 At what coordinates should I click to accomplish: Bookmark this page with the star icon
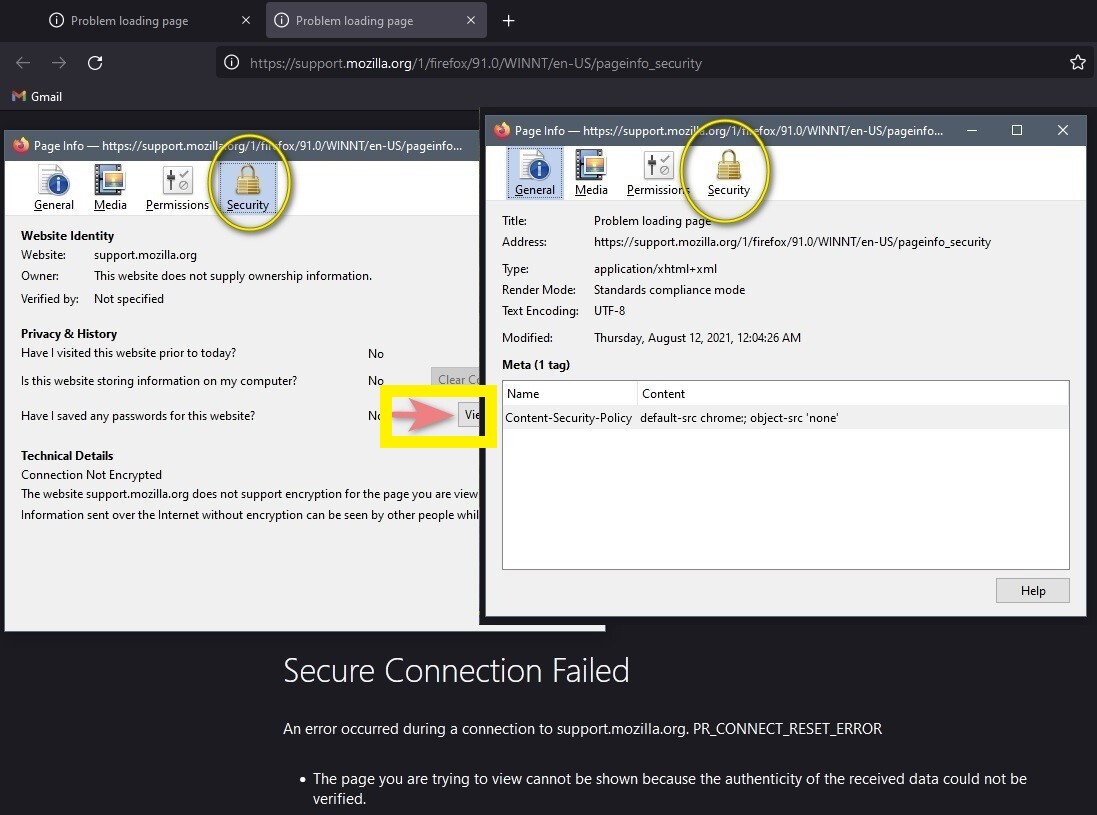point(1077,62)
